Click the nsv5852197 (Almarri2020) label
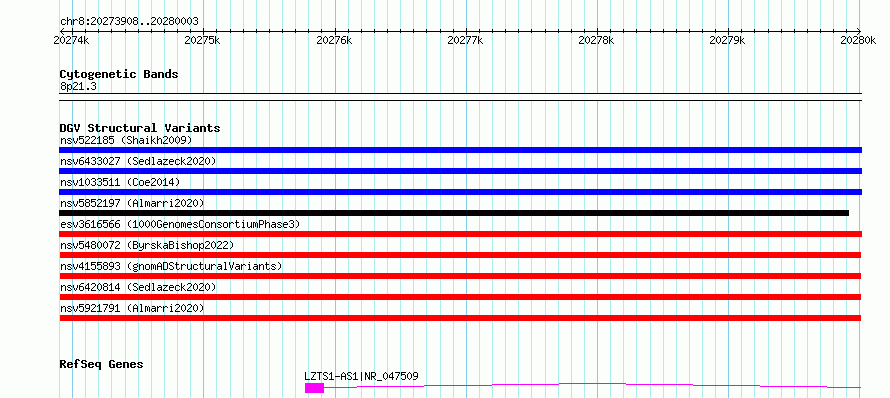The width and height of the screenshot is (890, 398). [x=132, y=203]
